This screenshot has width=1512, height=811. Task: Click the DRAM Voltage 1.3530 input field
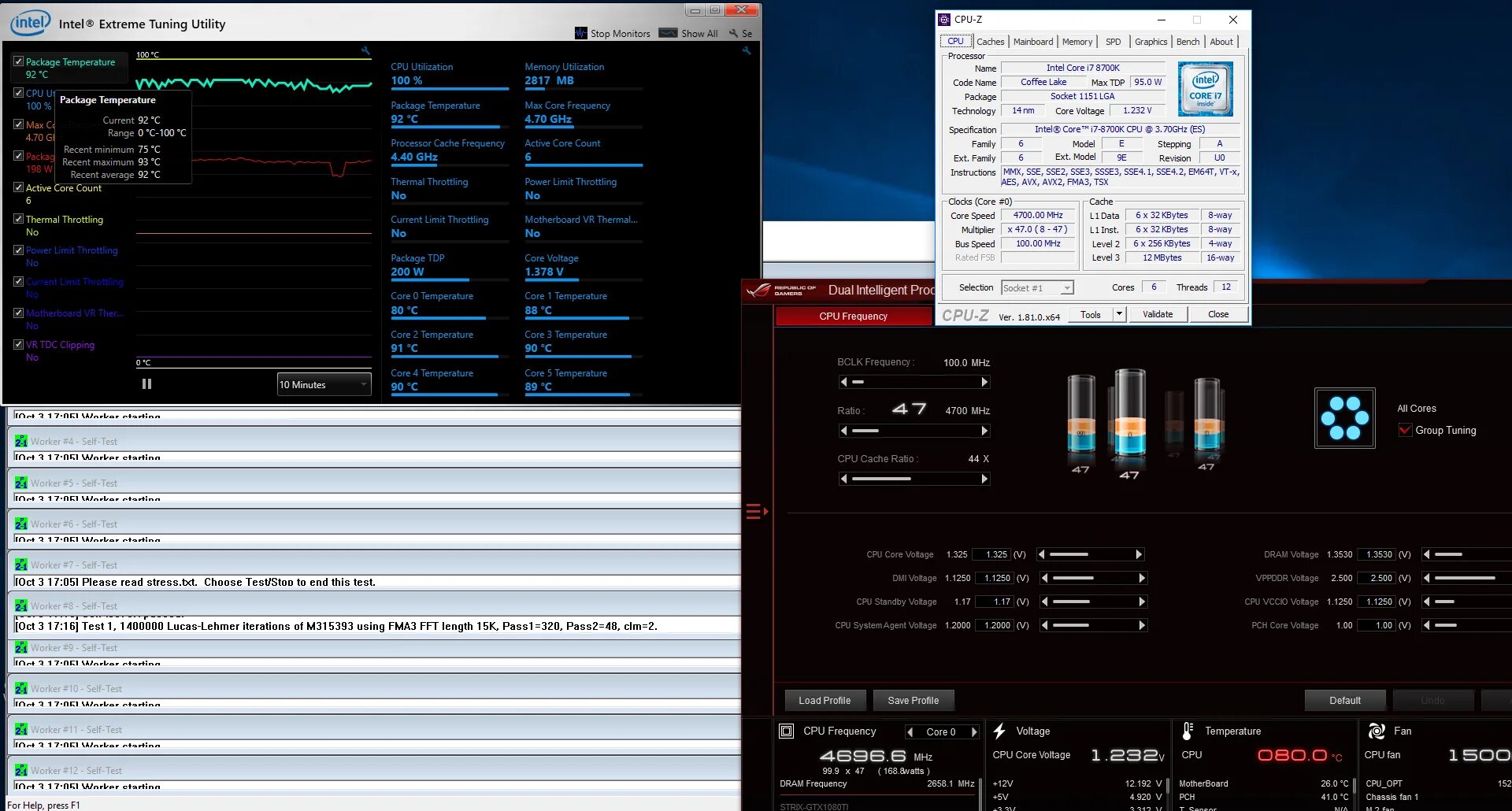tap(1377, 554)
